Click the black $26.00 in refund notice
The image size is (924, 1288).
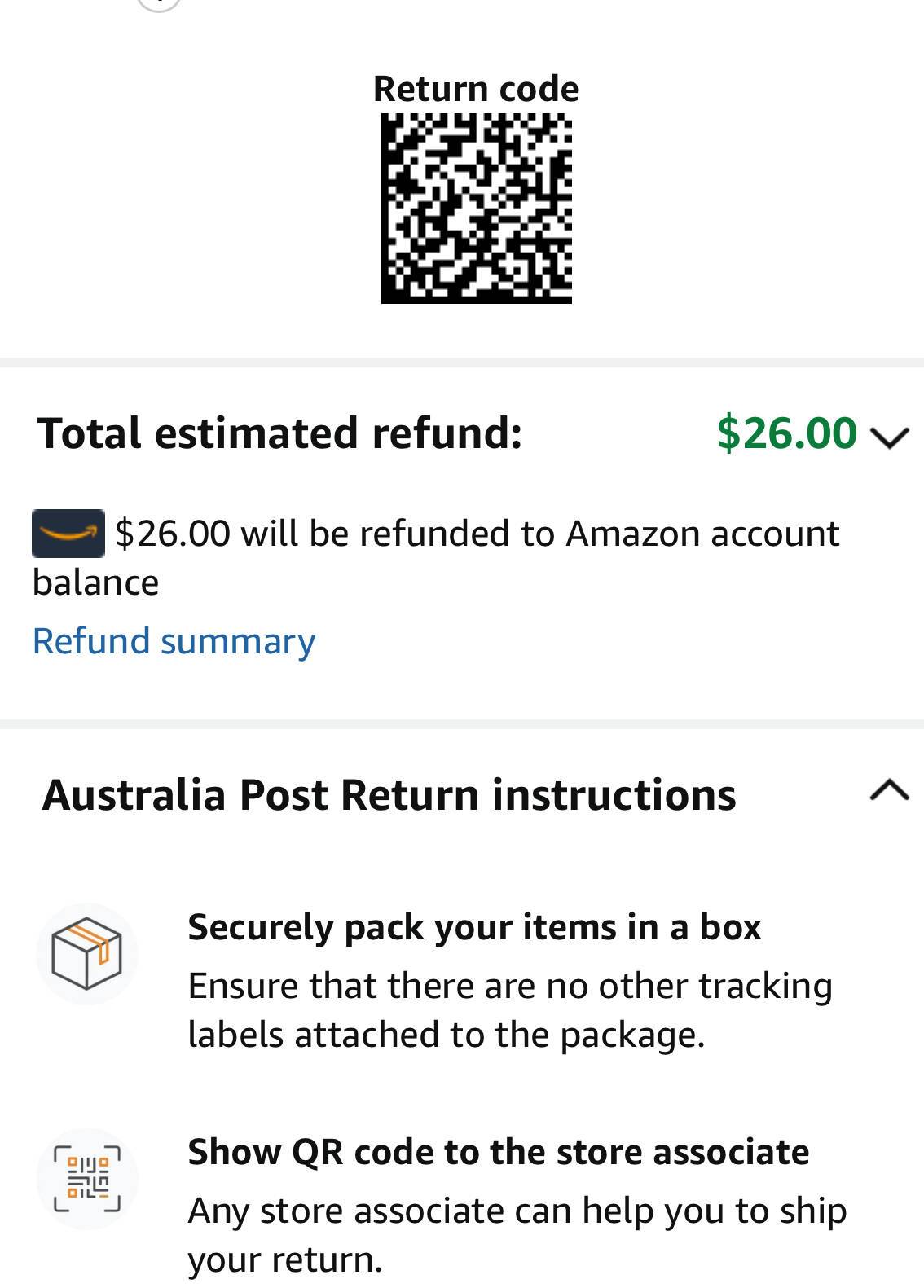coord(173,534)
